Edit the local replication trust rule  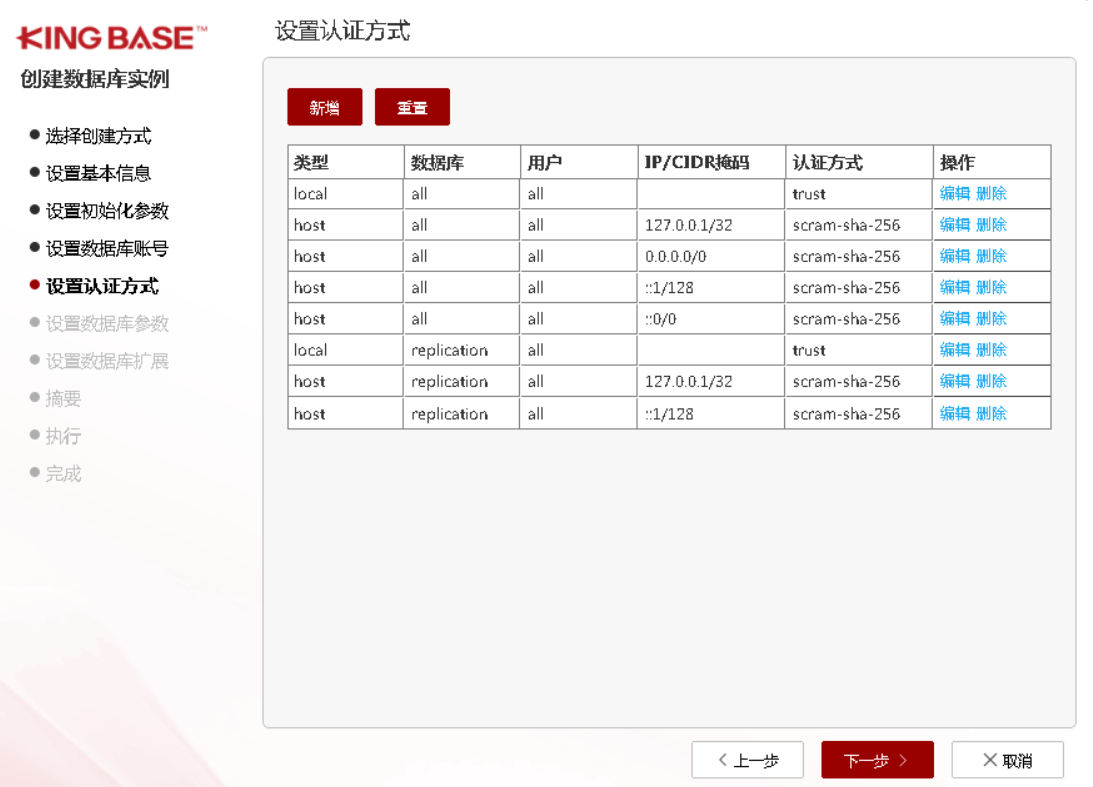(x=954, y=350)
